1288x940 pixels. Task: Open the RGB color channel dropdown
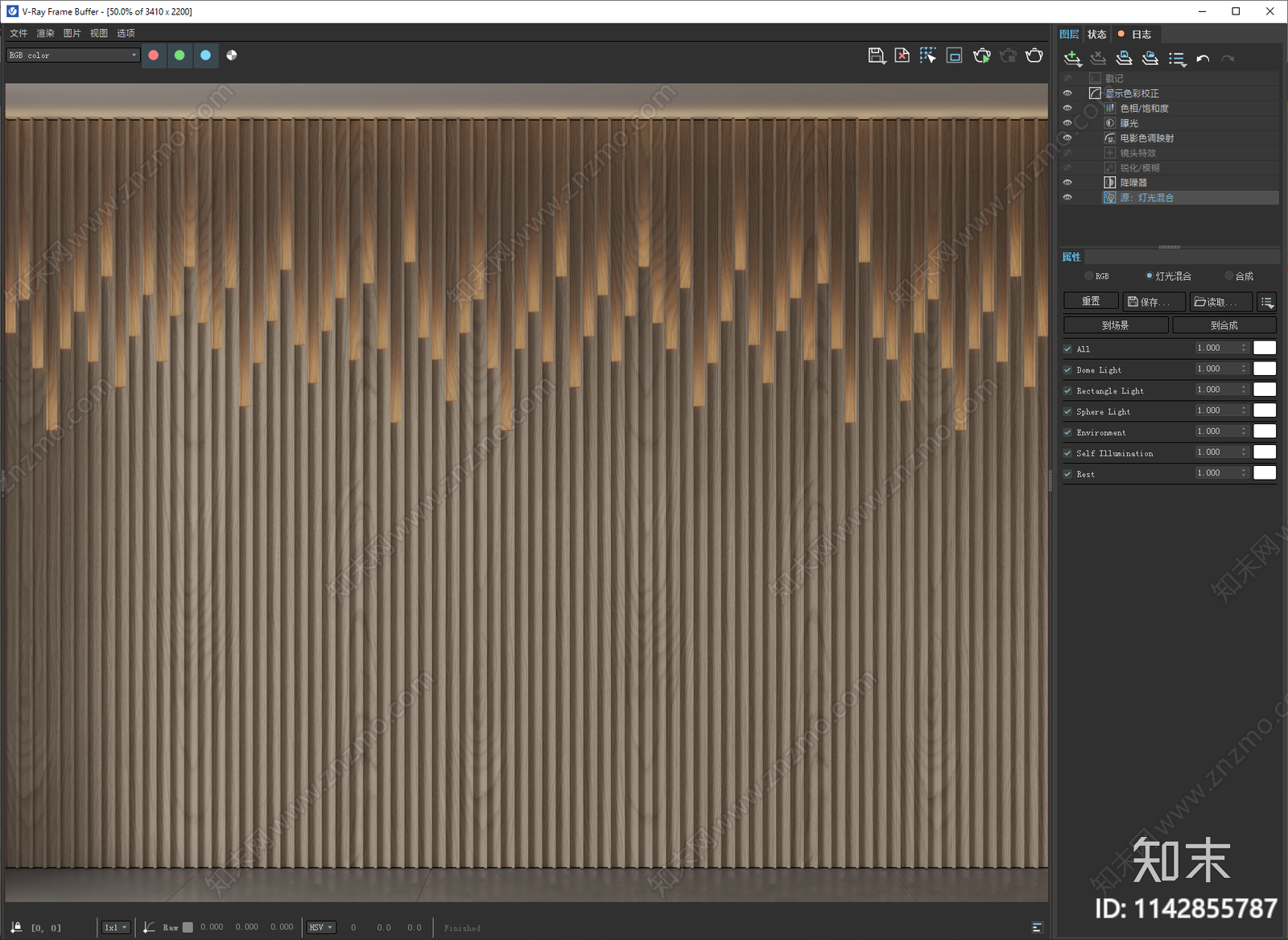(x=73, y=56)
